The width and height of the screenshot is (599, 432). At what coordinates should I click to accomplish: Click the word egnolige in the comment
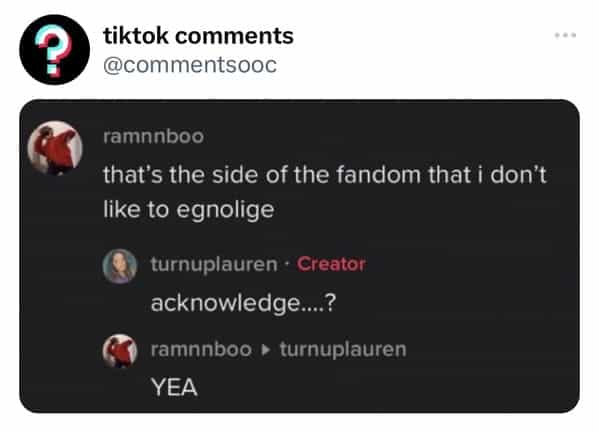(x=226, y=210)
